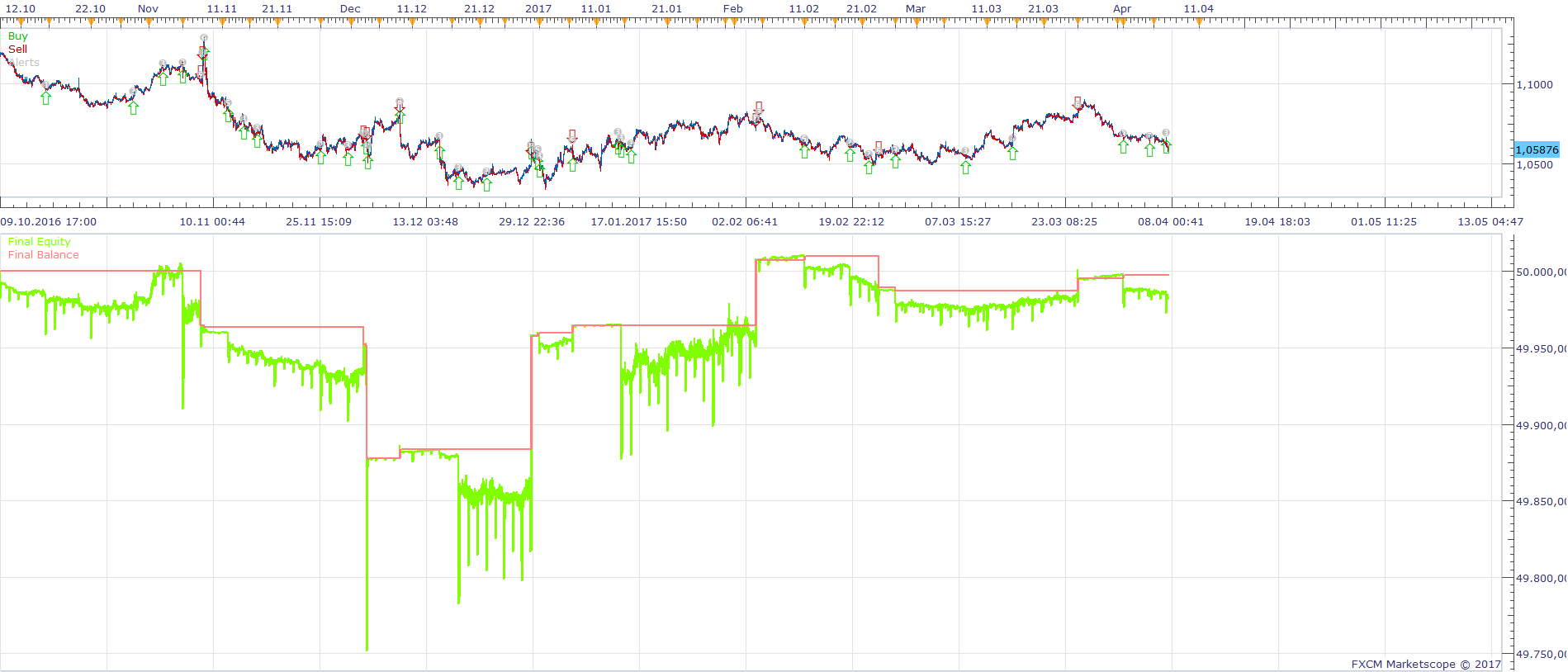This screenshot has width=1568, height=672.
Task: Click the 49.800,00 equity axis label
Action: click(x=1541, y=579)
